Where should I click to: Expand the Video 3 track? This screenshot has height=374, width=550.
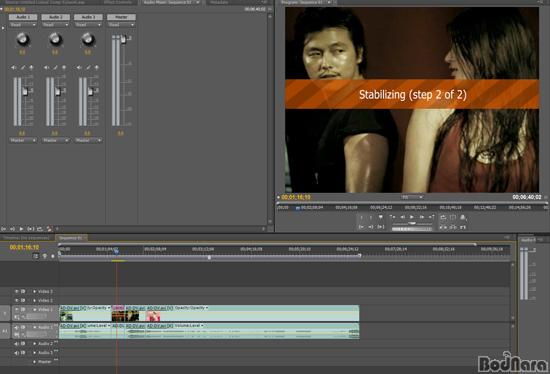pos(34,291)
